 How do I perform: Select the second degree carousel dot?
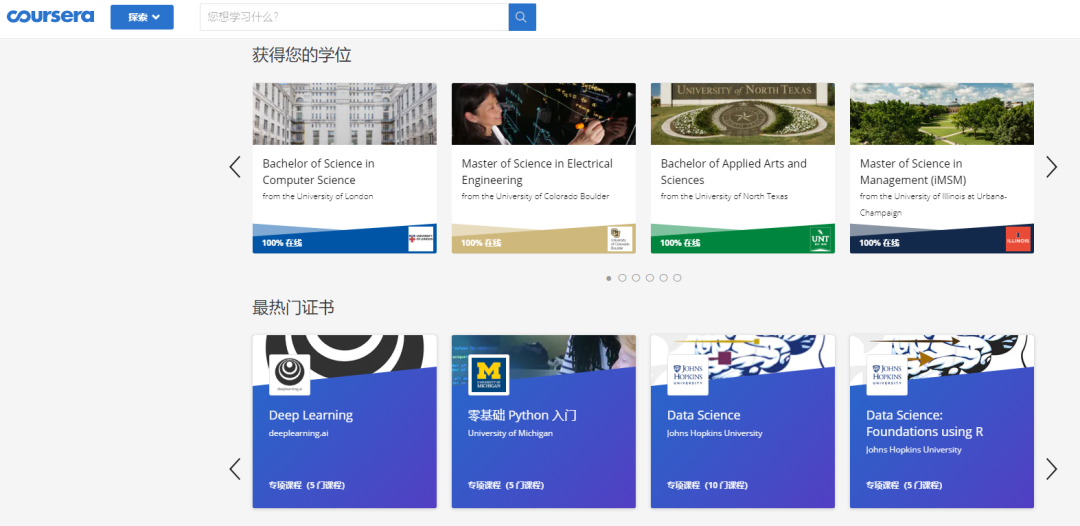pyautogui.click(x=623, y=278)
